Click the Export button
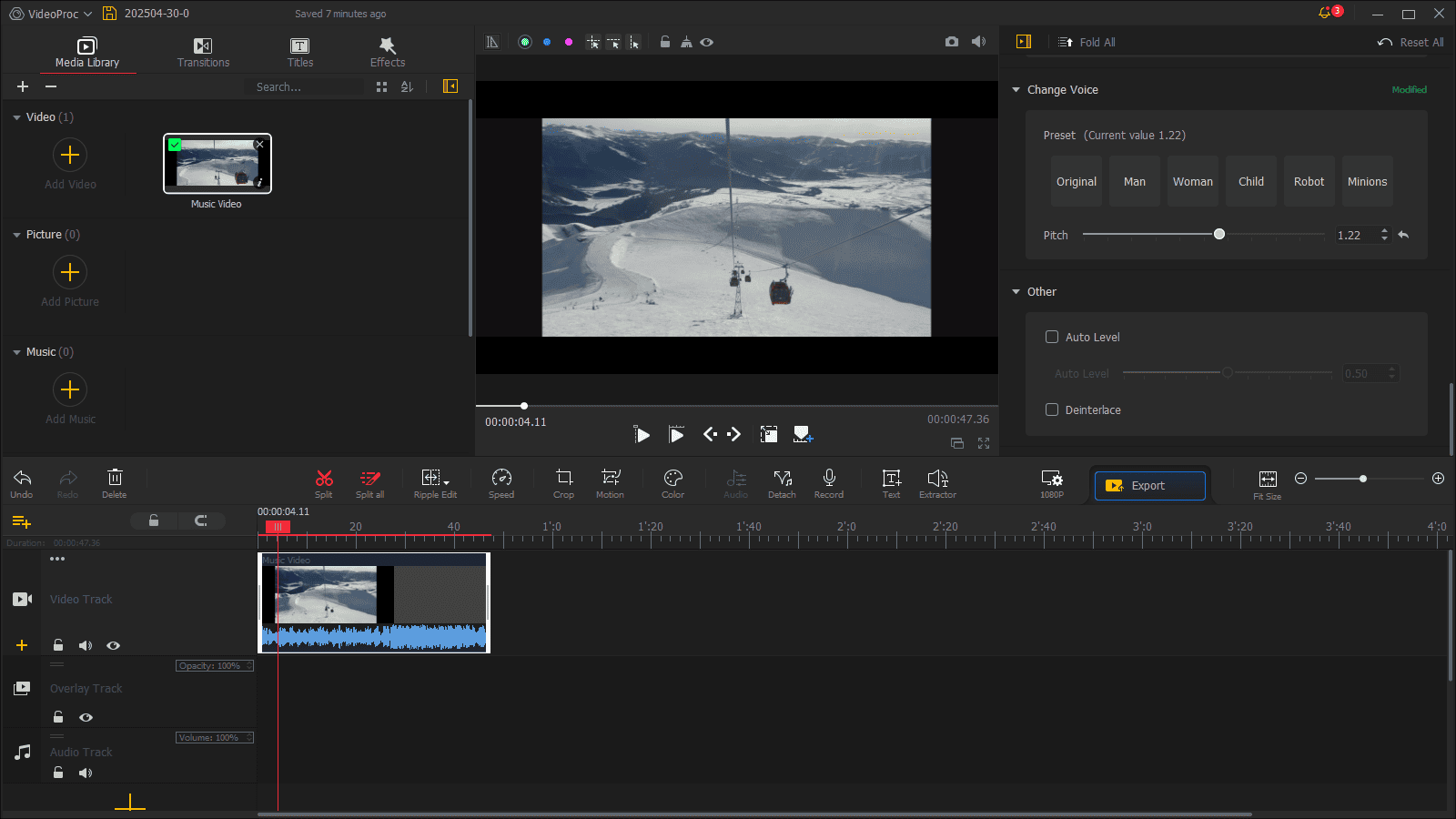The image size is (1456, 819). pos(1150,486)
